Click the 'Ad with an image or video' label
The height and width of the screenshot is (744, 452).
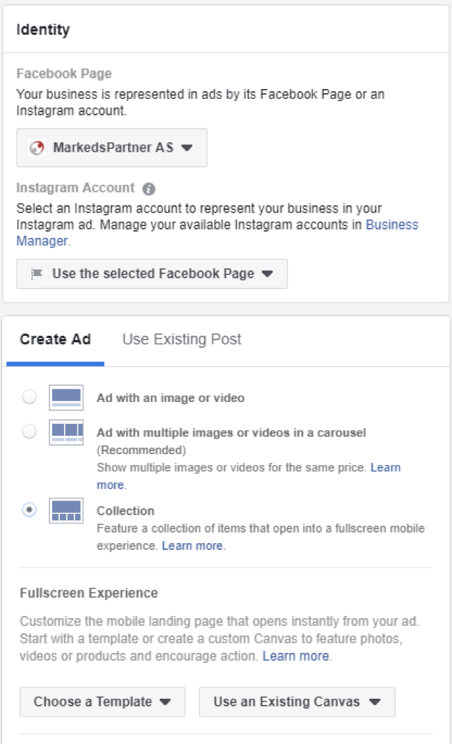click(171, 398)
